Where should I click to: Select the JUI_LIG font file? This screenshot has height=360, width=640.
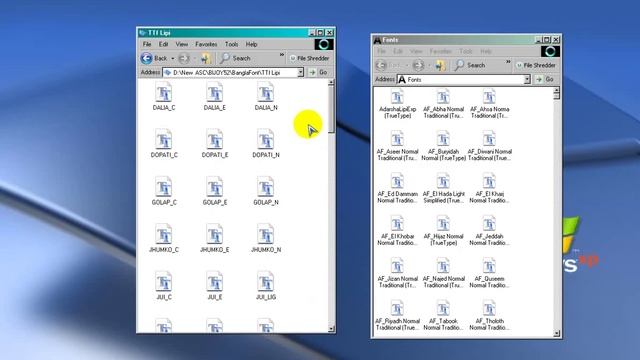(x=266, y=286)
